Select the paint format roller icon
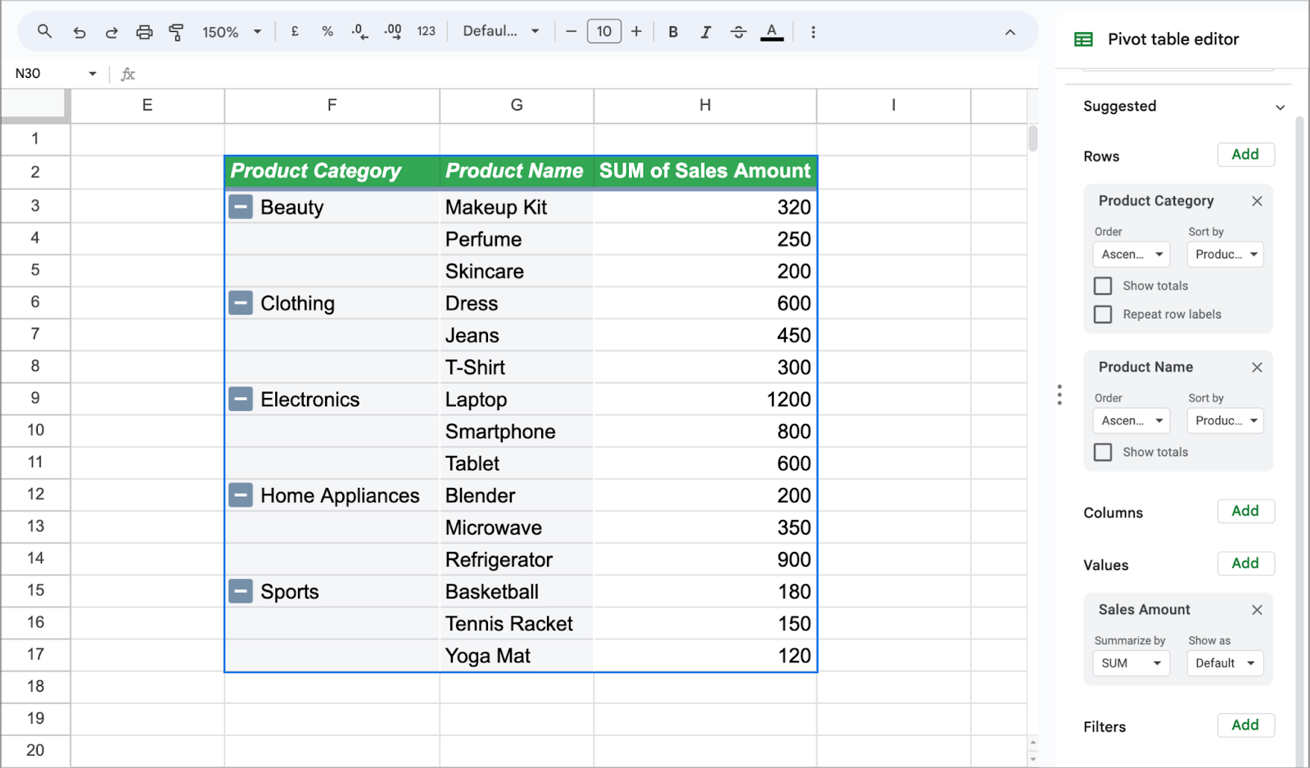Image resolution: width=1310 pixels, height=768 pixels. 176,32
